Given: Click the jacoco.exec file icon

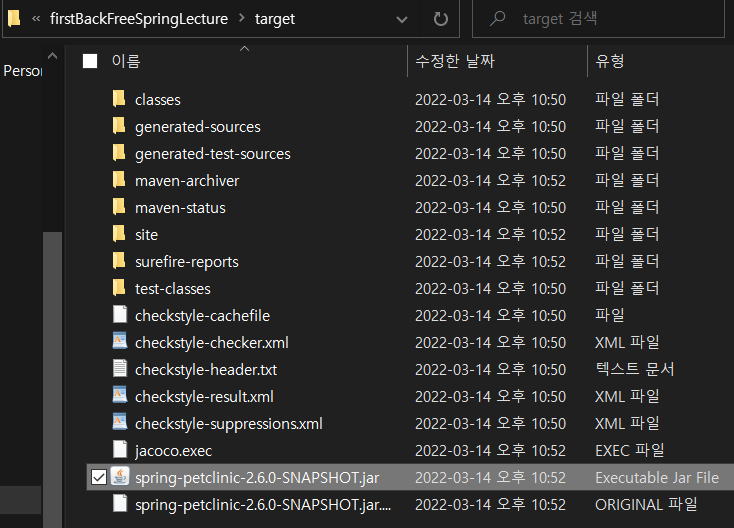Looking at the screenshot, I should point(120,450).
